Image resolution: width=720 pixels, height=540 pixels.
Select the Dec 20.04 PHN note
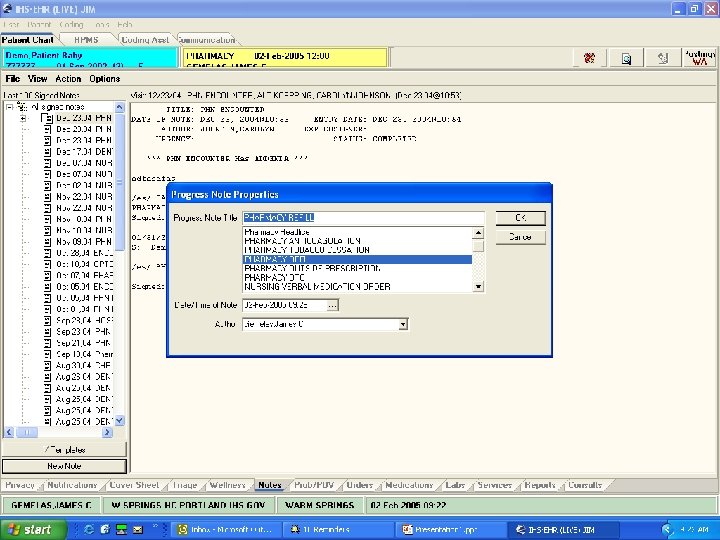tap(84, 129)
